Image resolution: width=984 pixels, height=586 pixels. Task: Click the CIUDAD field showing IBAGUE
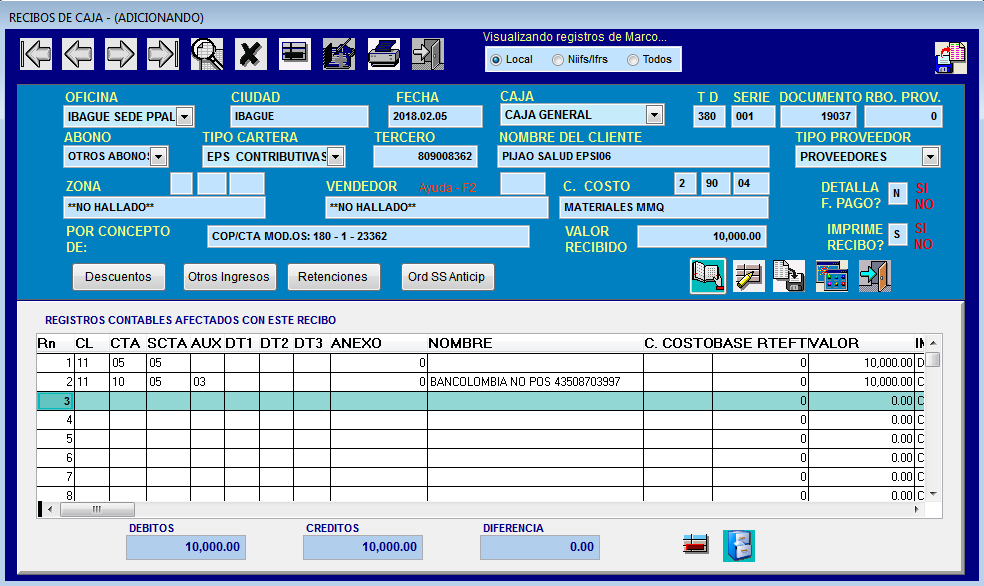(299, 116)
